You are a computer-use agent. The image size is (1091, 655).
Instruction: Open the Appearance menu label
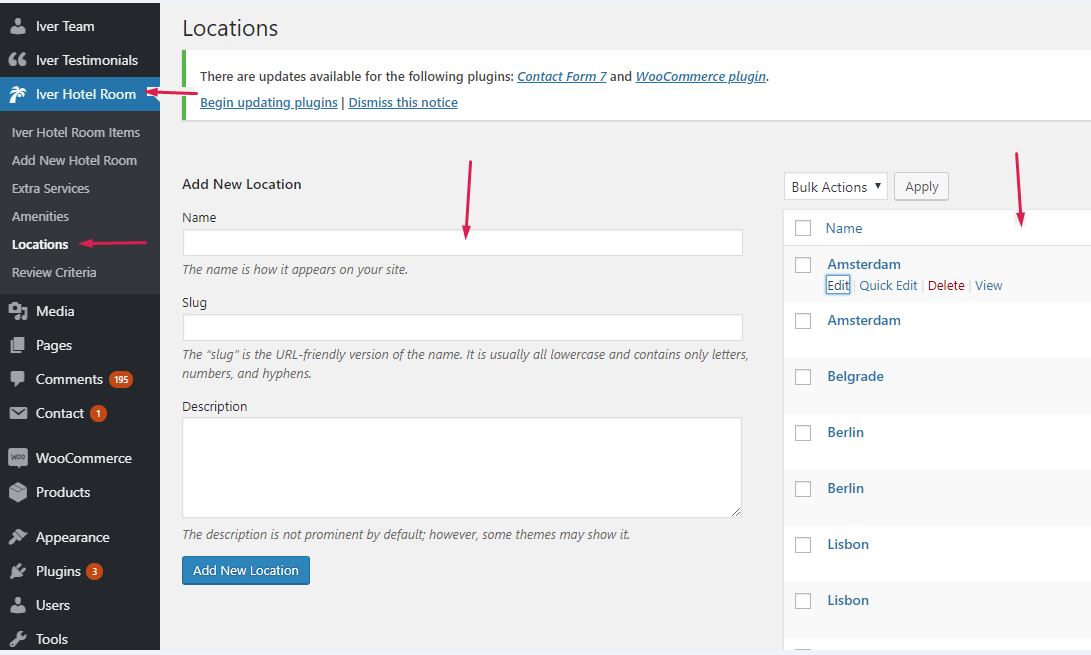click(72, 537)
